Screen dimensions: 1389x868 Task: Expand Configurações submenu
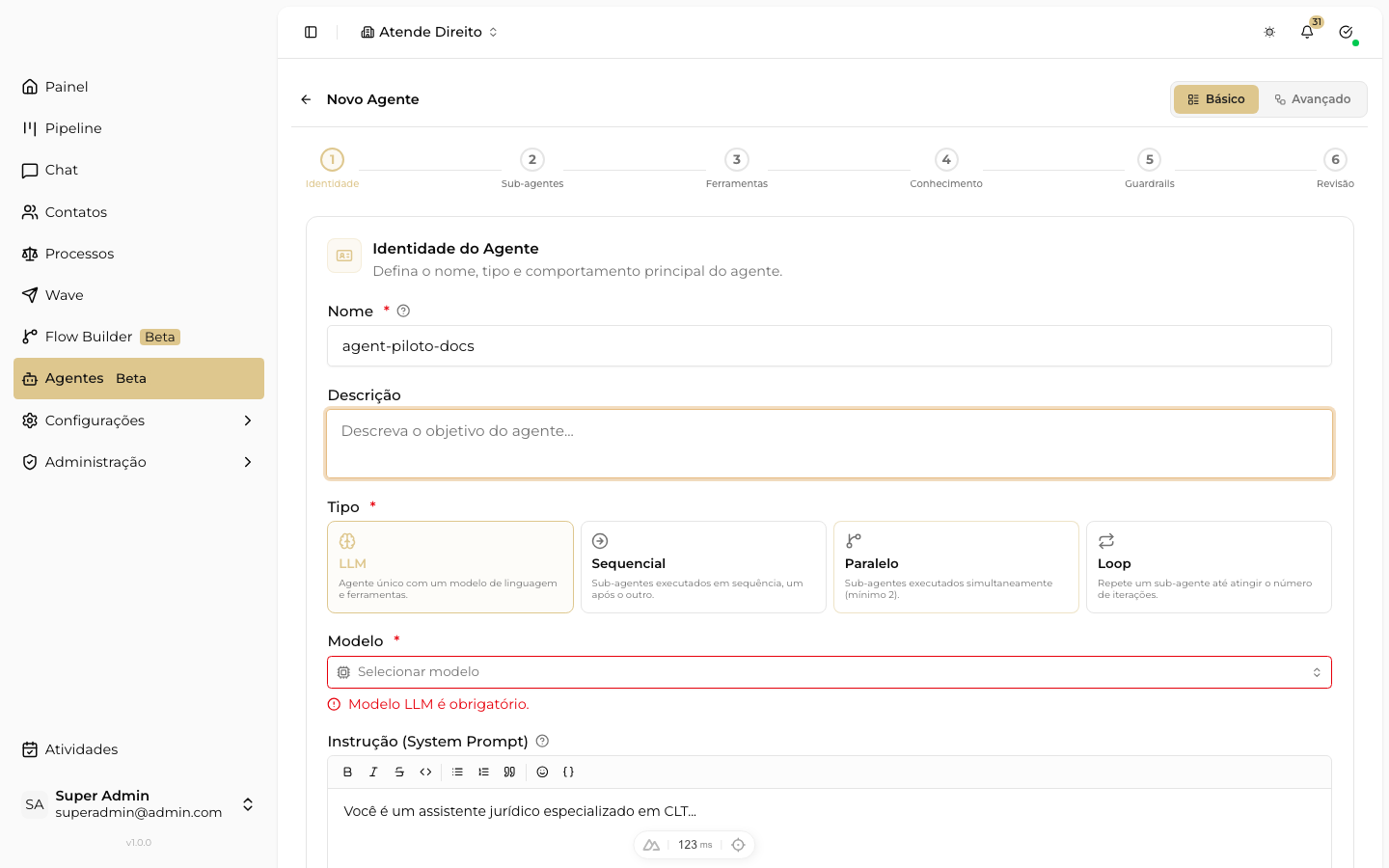pos(139,420)
